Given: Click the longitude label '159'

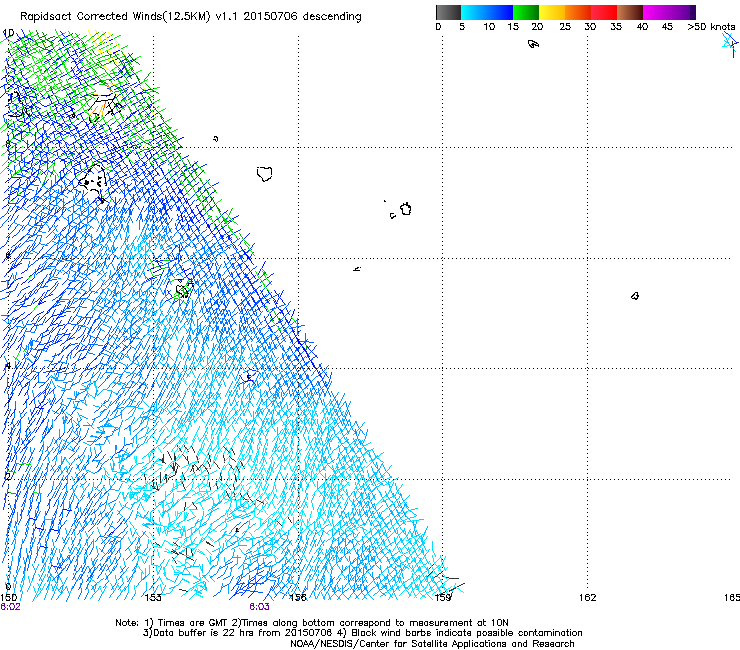Looking at the screenshot, I should [x=443, y=598].
